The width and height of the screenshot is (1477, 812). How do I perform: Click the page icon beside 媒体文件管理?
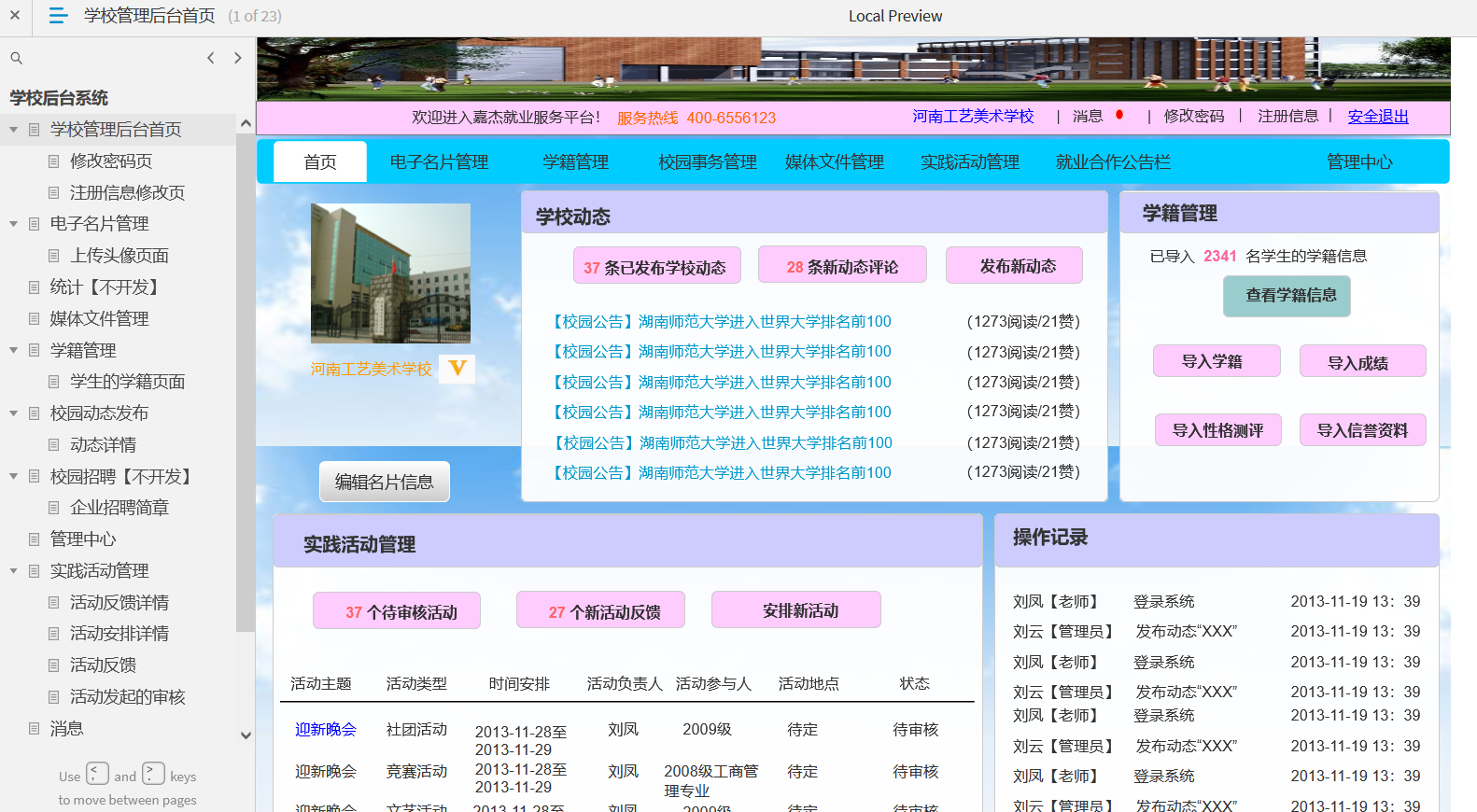34,319
